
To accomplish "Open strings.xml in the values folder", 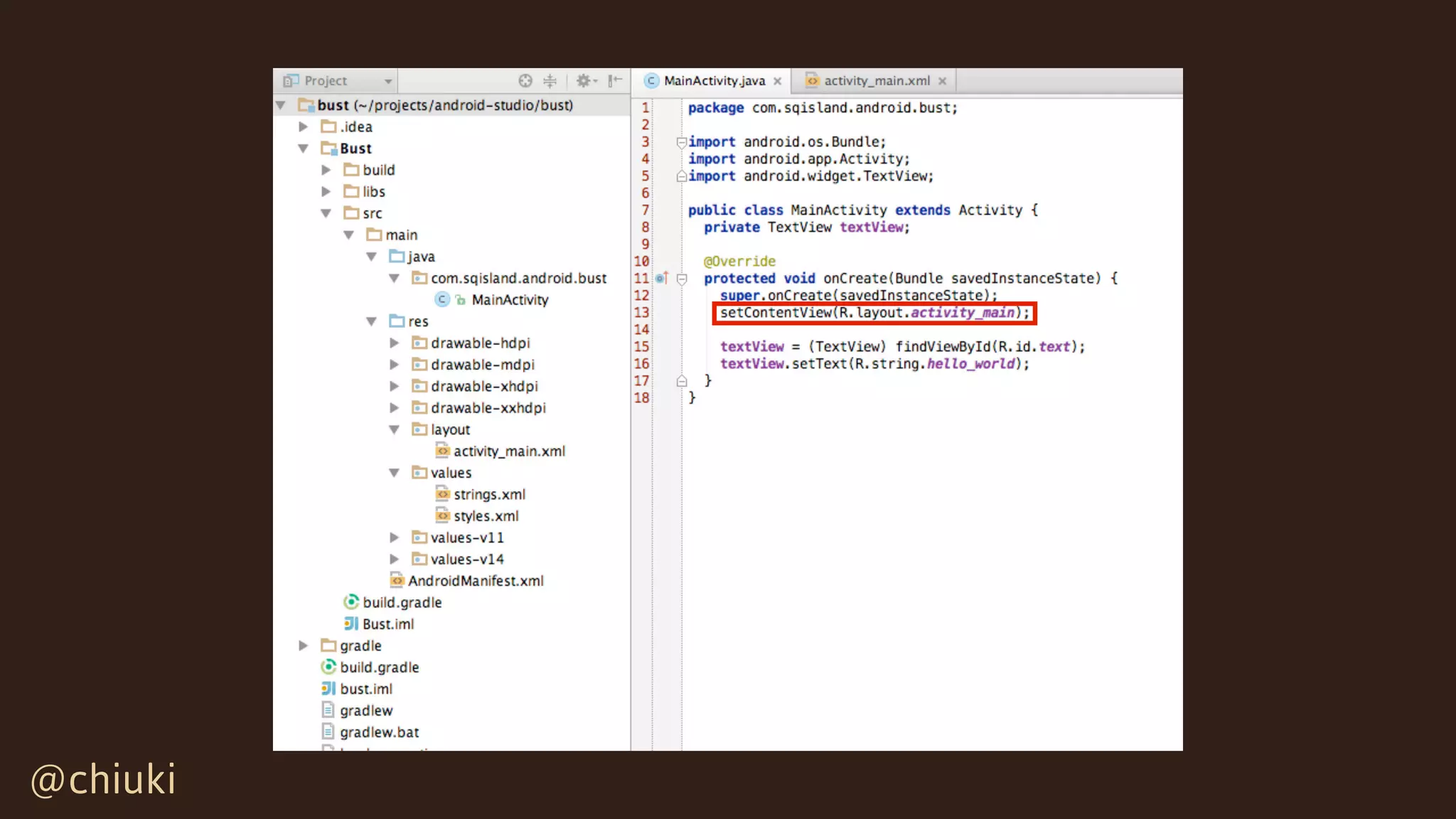I will coord(489,495).
